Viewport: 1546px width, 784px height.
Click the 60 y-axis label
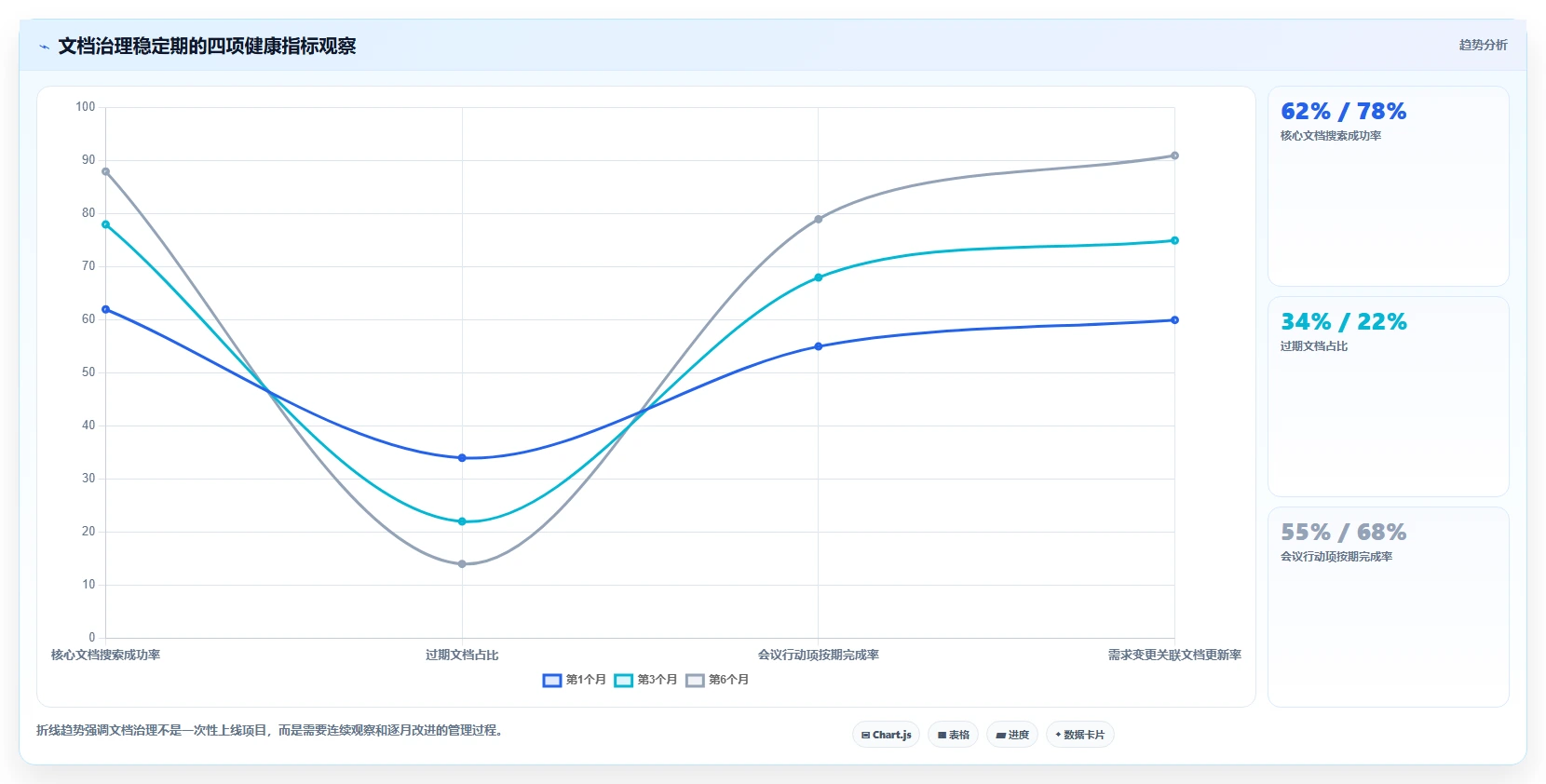click(x=88, y=319)
